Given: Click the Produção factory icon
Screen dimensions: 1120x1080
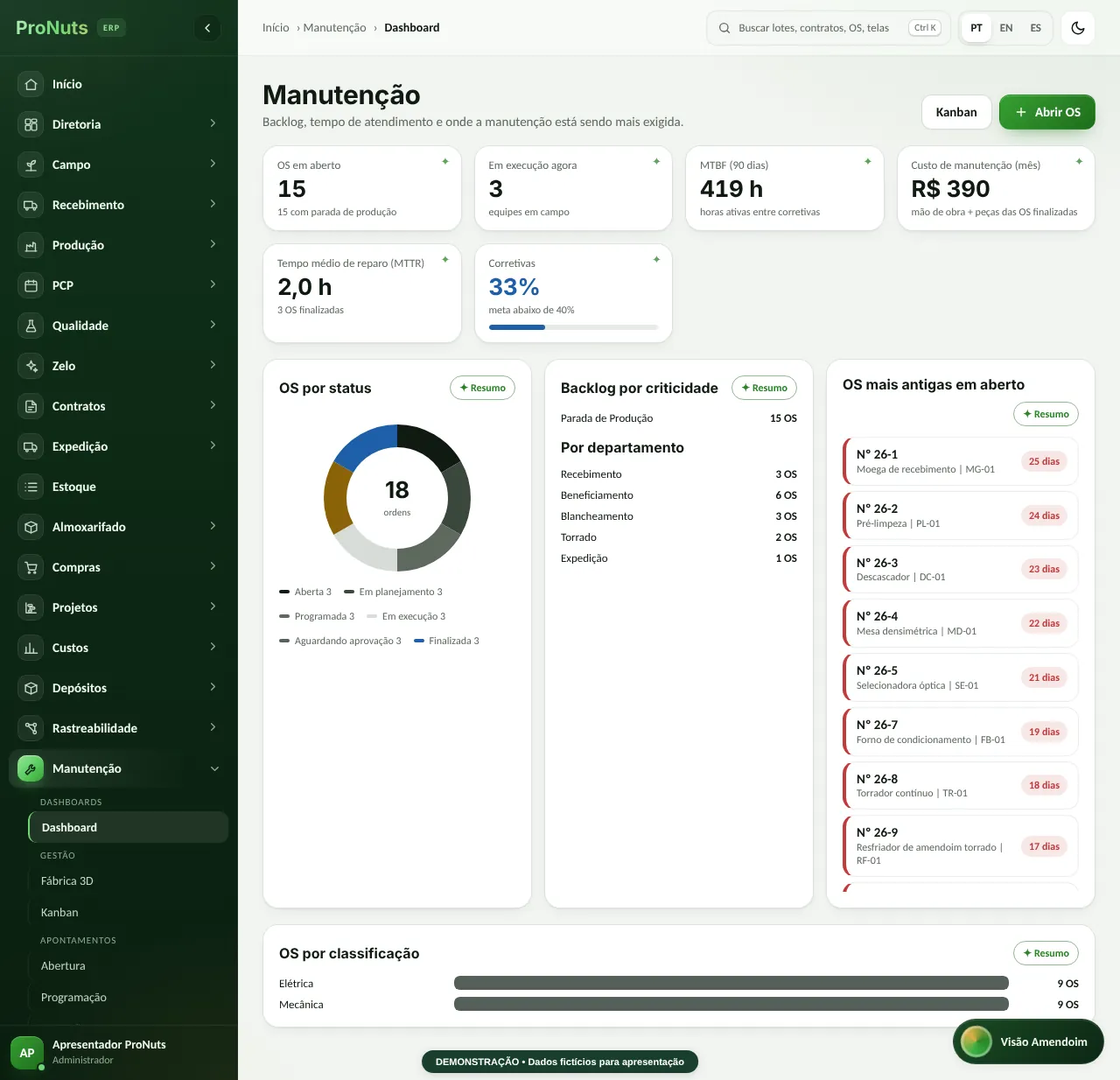Looking at the screenshot, I should point(31,245).
